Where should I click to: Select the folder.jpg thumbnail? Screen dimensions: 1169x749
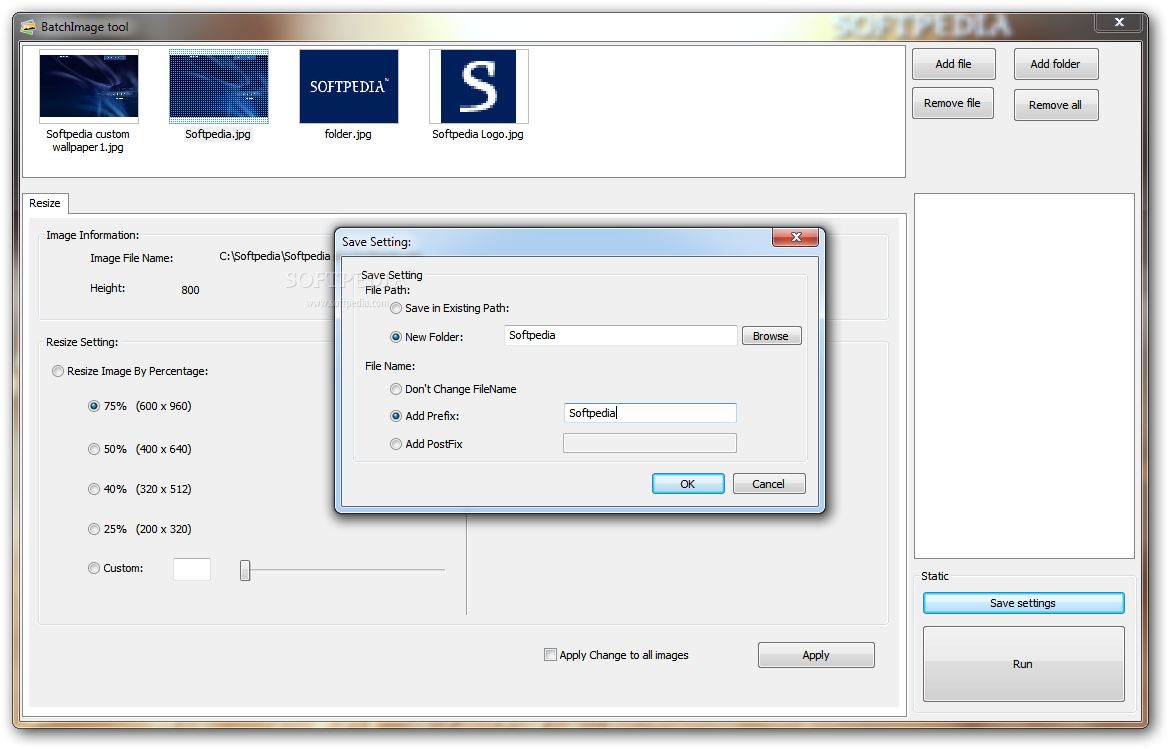pos(349,86)
